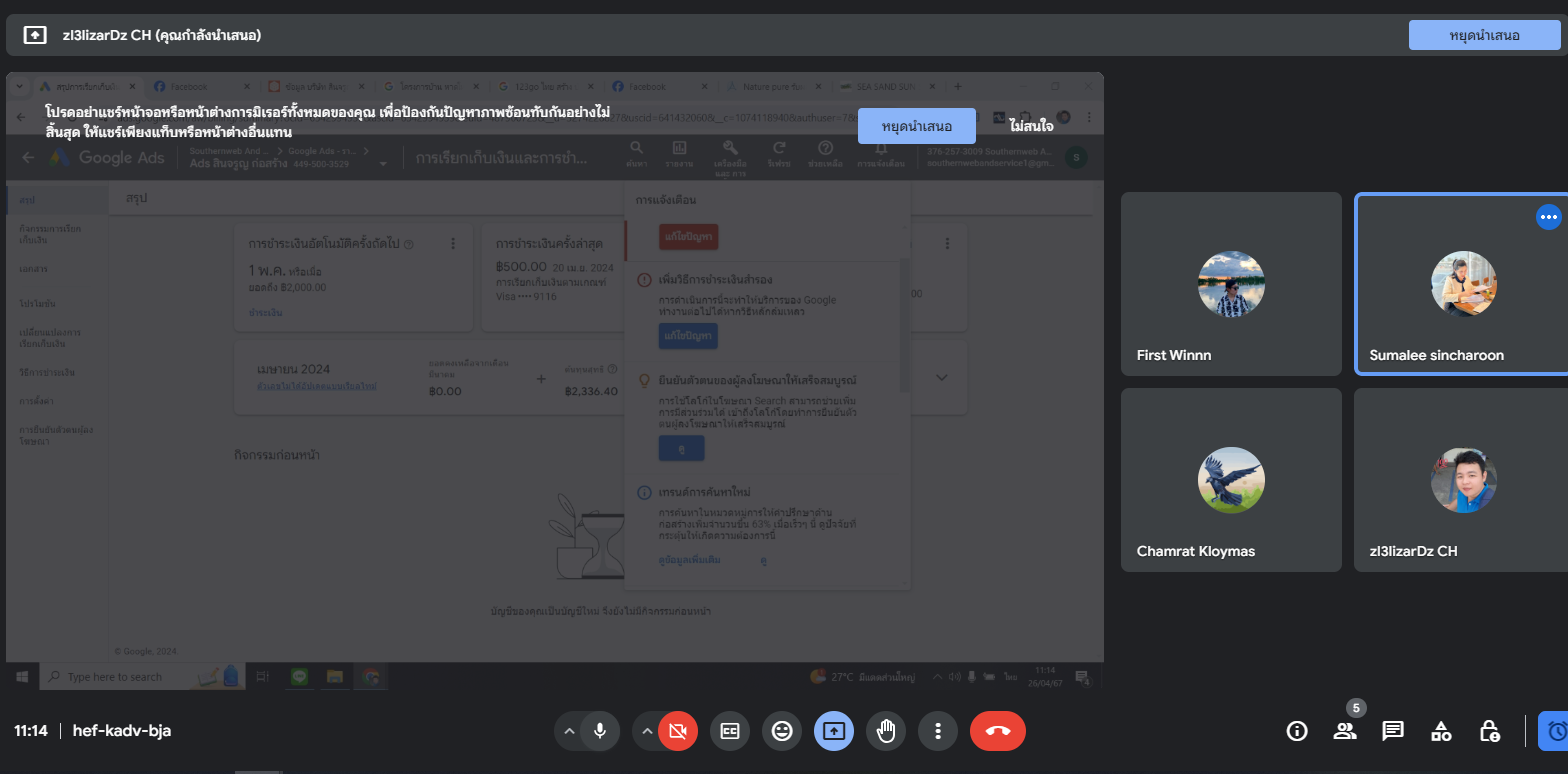This screenshot has width=1568, height=774.
Task: Open host controls lock icon
Action: (x=1489, y=731)
